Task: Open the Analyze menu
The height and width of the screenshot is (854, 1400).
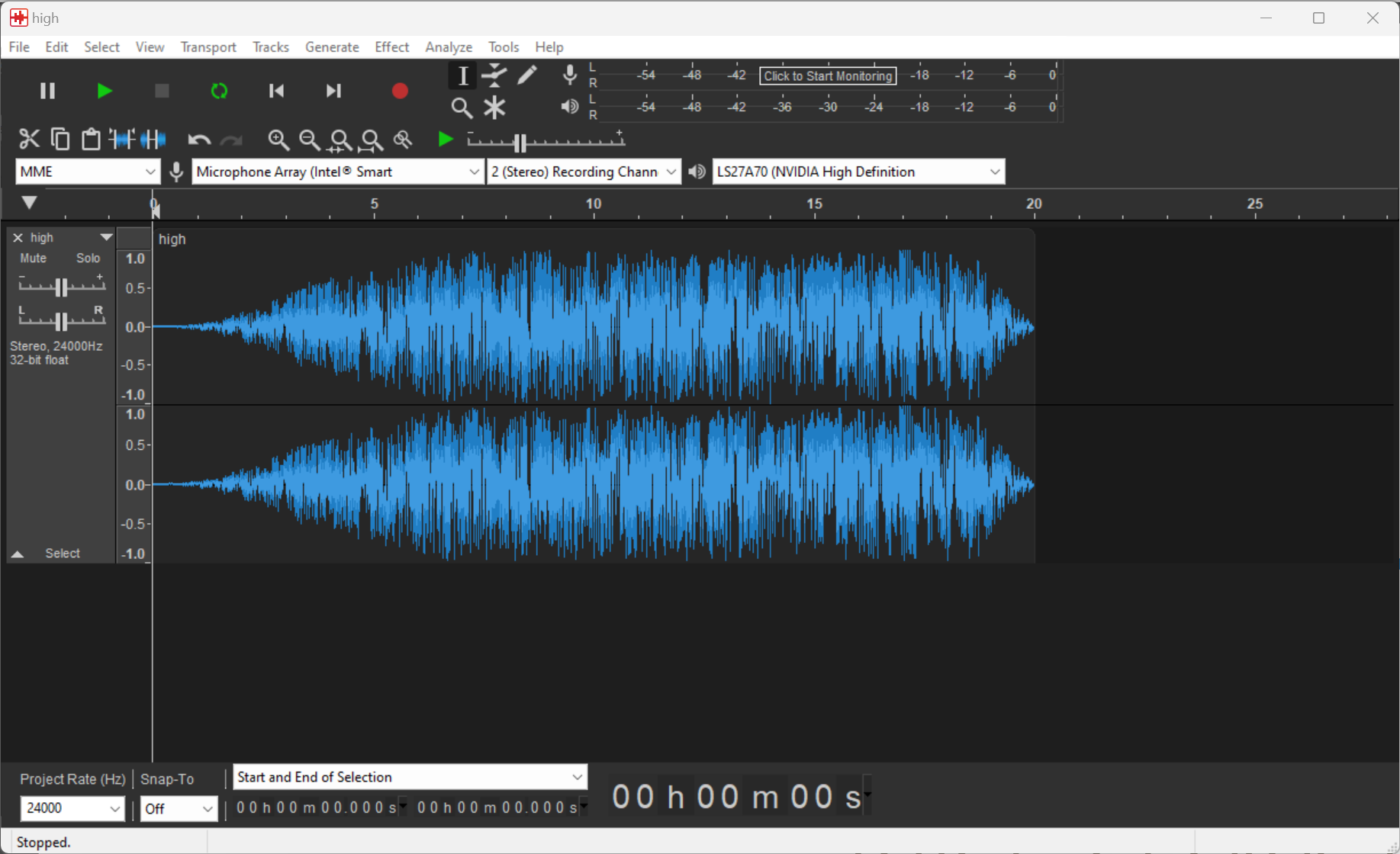Action: [449, 47]
